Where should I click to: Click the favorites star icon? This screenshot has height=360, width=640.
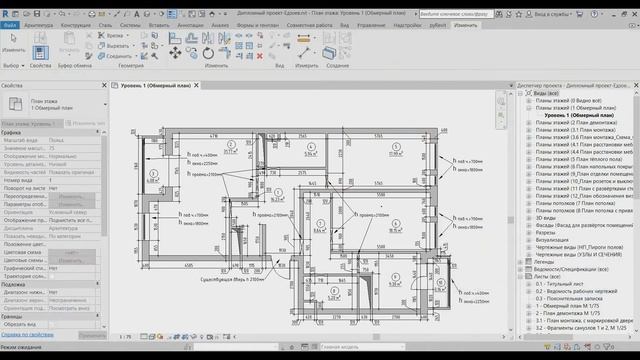pyautogui.click(x=519, y=14)
